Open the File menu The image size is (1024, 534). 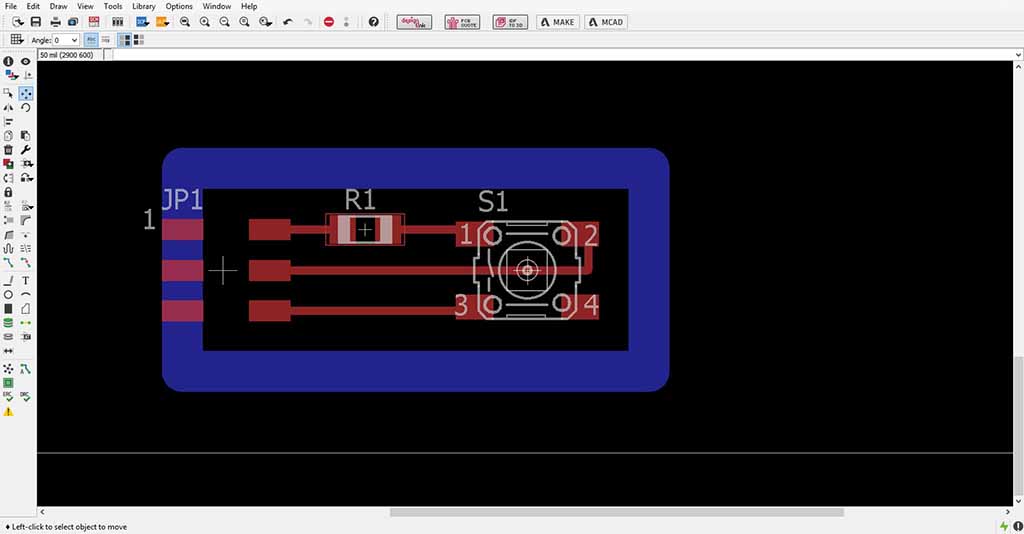pos(11,6)
